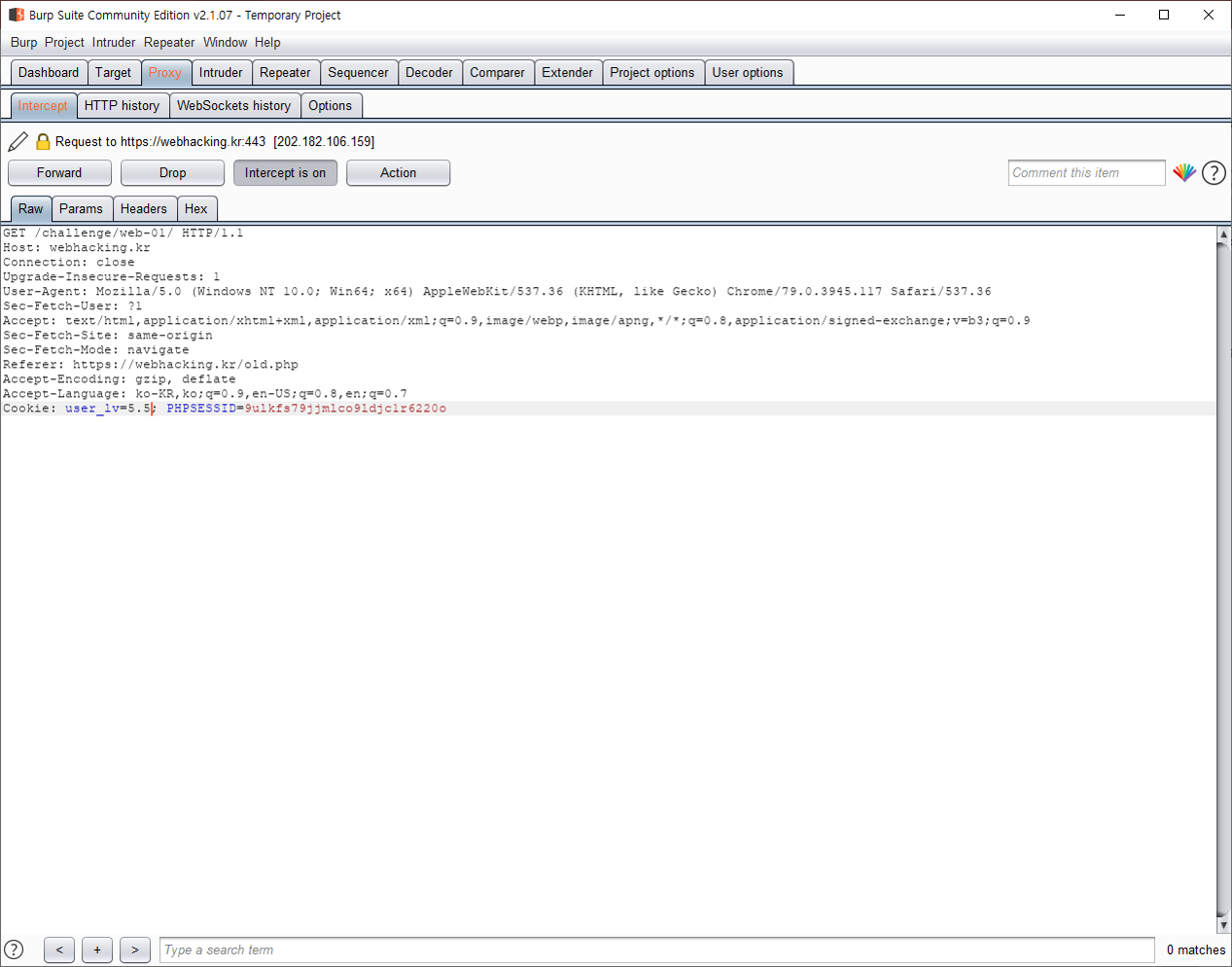Click the Upgrade-Insecure-Requests header line
The image size is (1232, 967).
[112, 277]
